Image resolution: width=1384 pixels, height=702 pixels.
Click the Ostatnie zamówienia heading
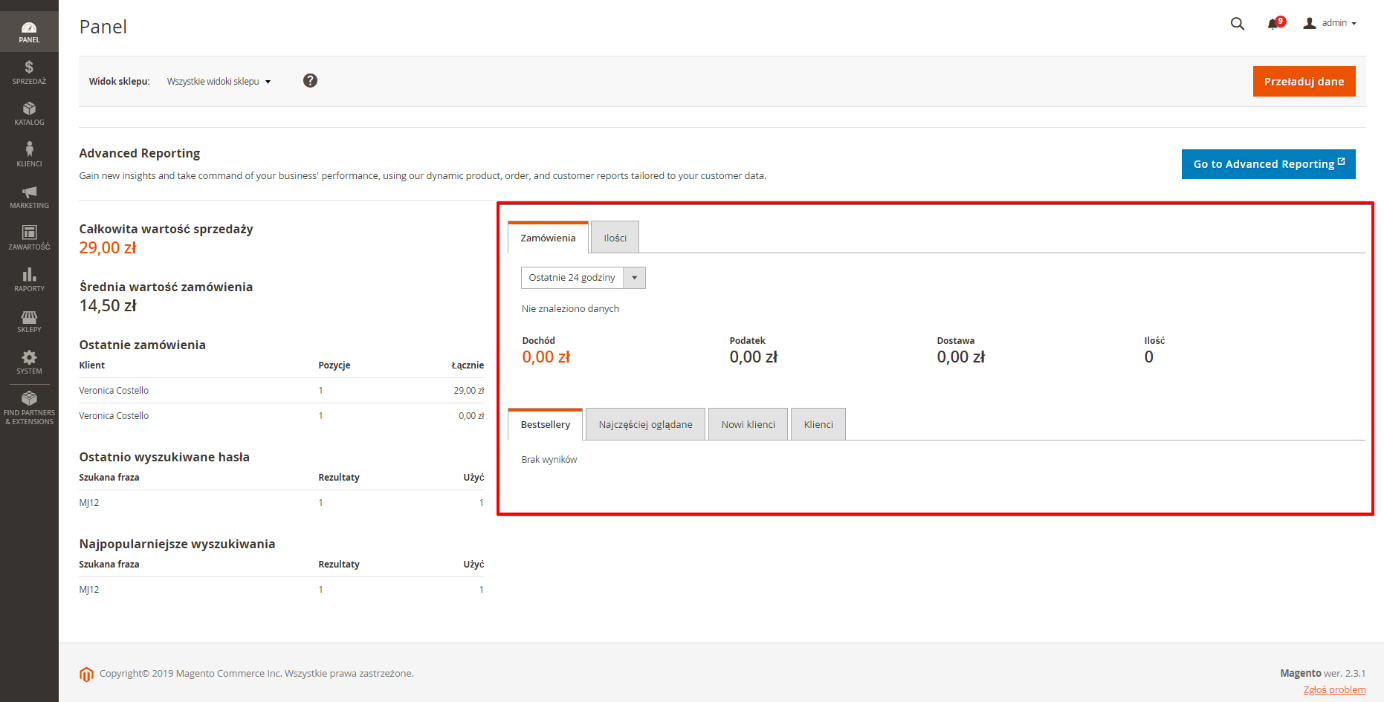(x=142, y=344)
